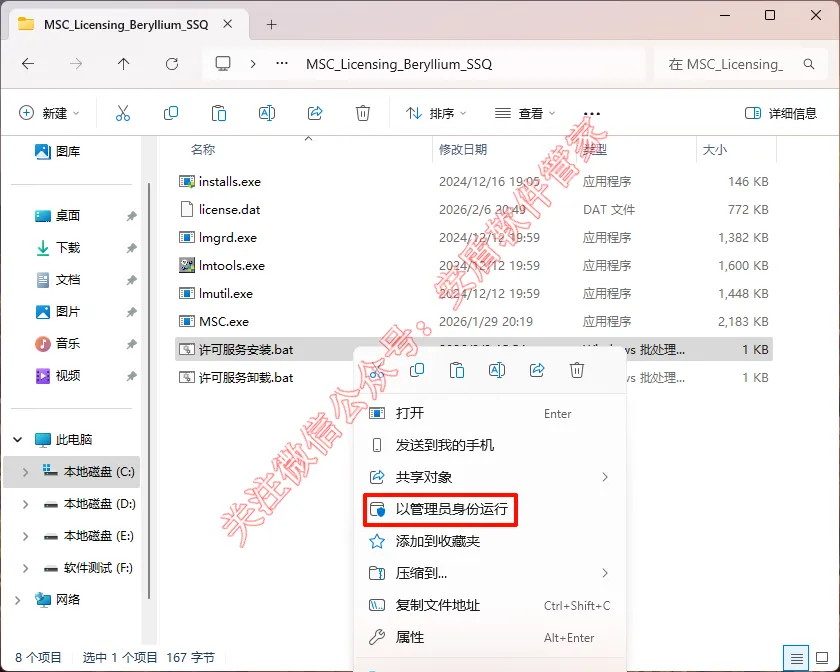Go back with the left arrow button
Image resolution: width=840 pixels, height=672 pixels.
[28, 64]
